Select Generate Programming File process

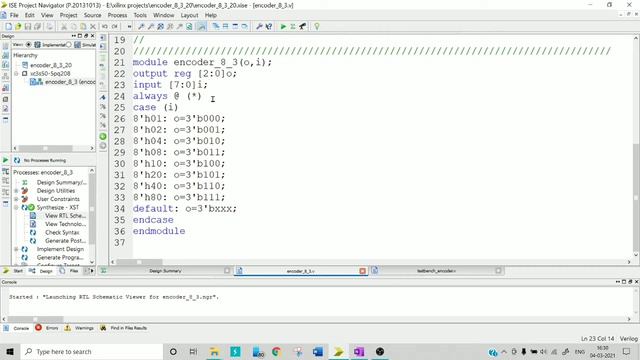(60, 258)
